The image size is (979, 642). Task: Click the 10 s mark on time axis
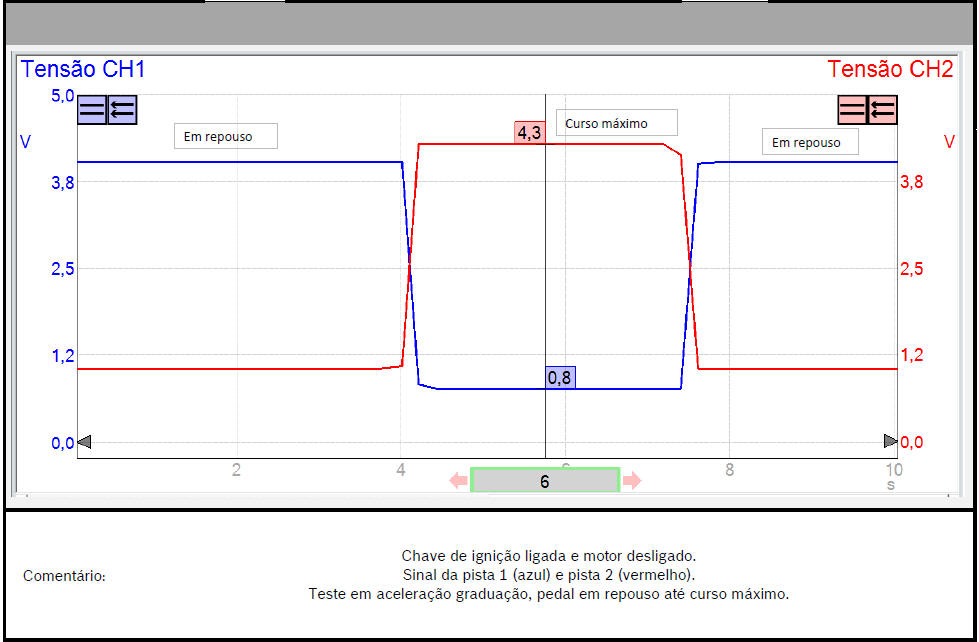[892, 469]
